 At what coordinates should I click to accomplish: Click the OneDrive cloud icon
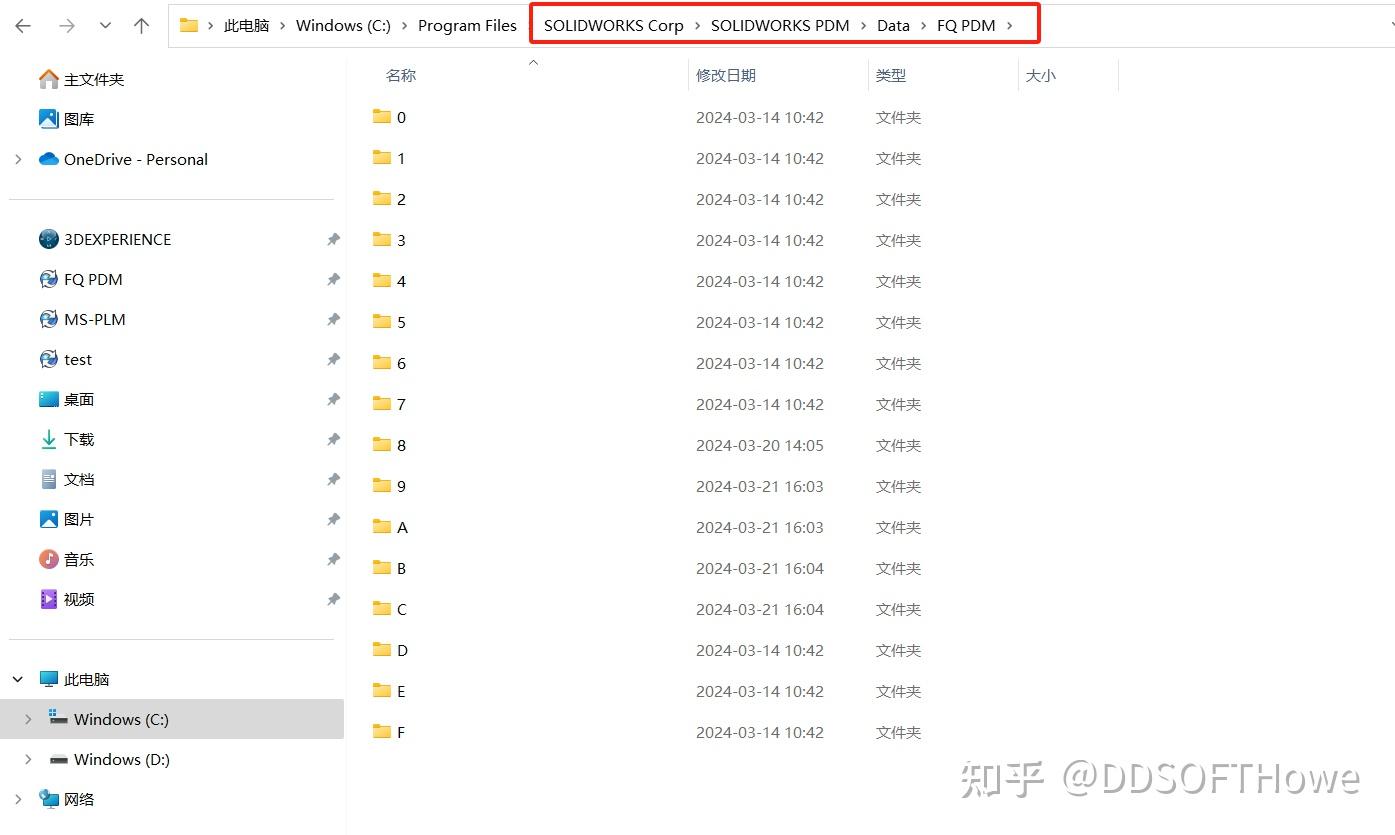48,159
